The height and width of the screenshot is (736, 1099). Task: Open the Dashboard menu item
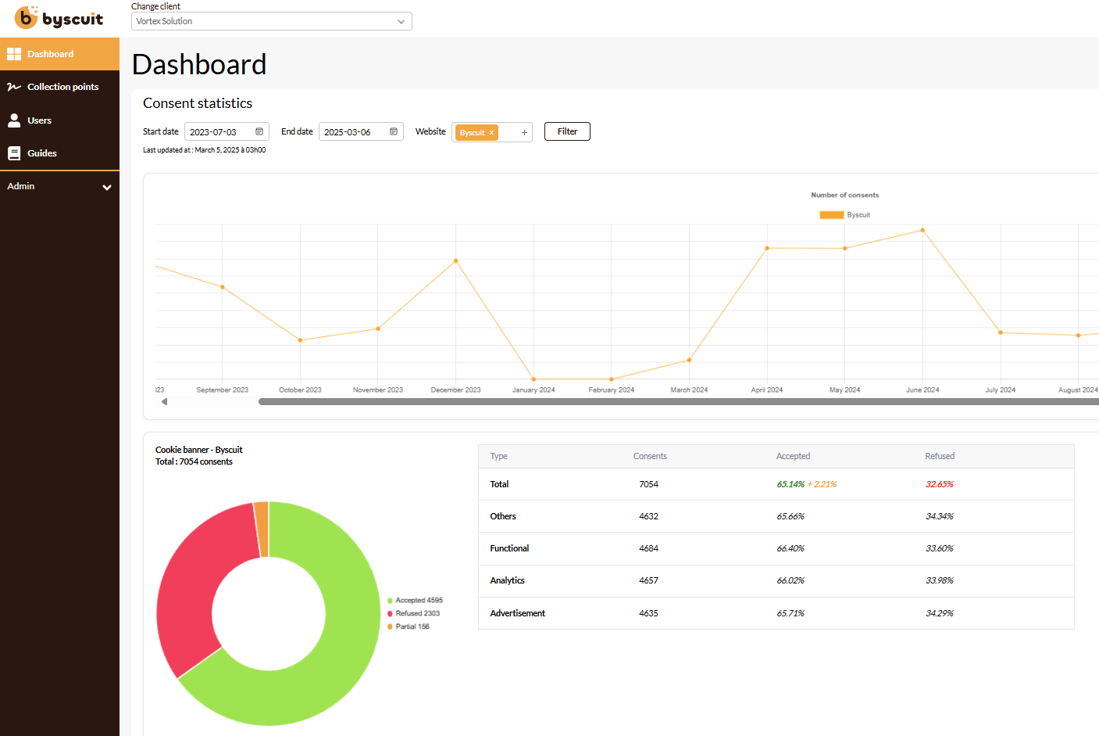click(x=60, y=54)
